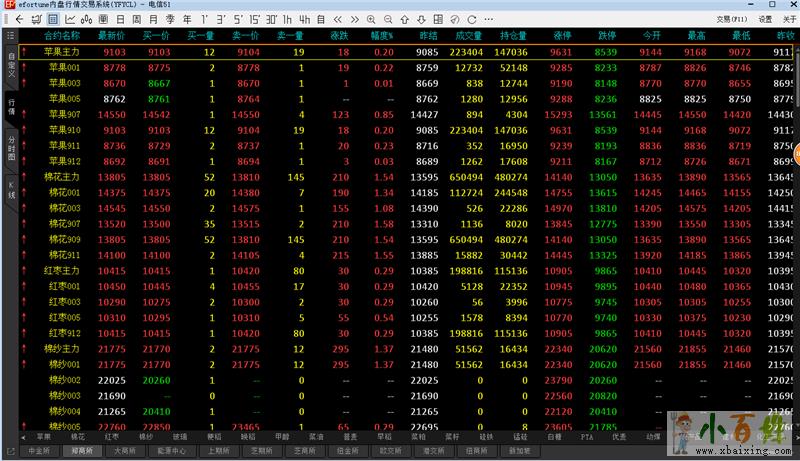This screenshot has height=461, width=800.
Task: Click the 交易(F11) trade button
Action: click(731, 19)
